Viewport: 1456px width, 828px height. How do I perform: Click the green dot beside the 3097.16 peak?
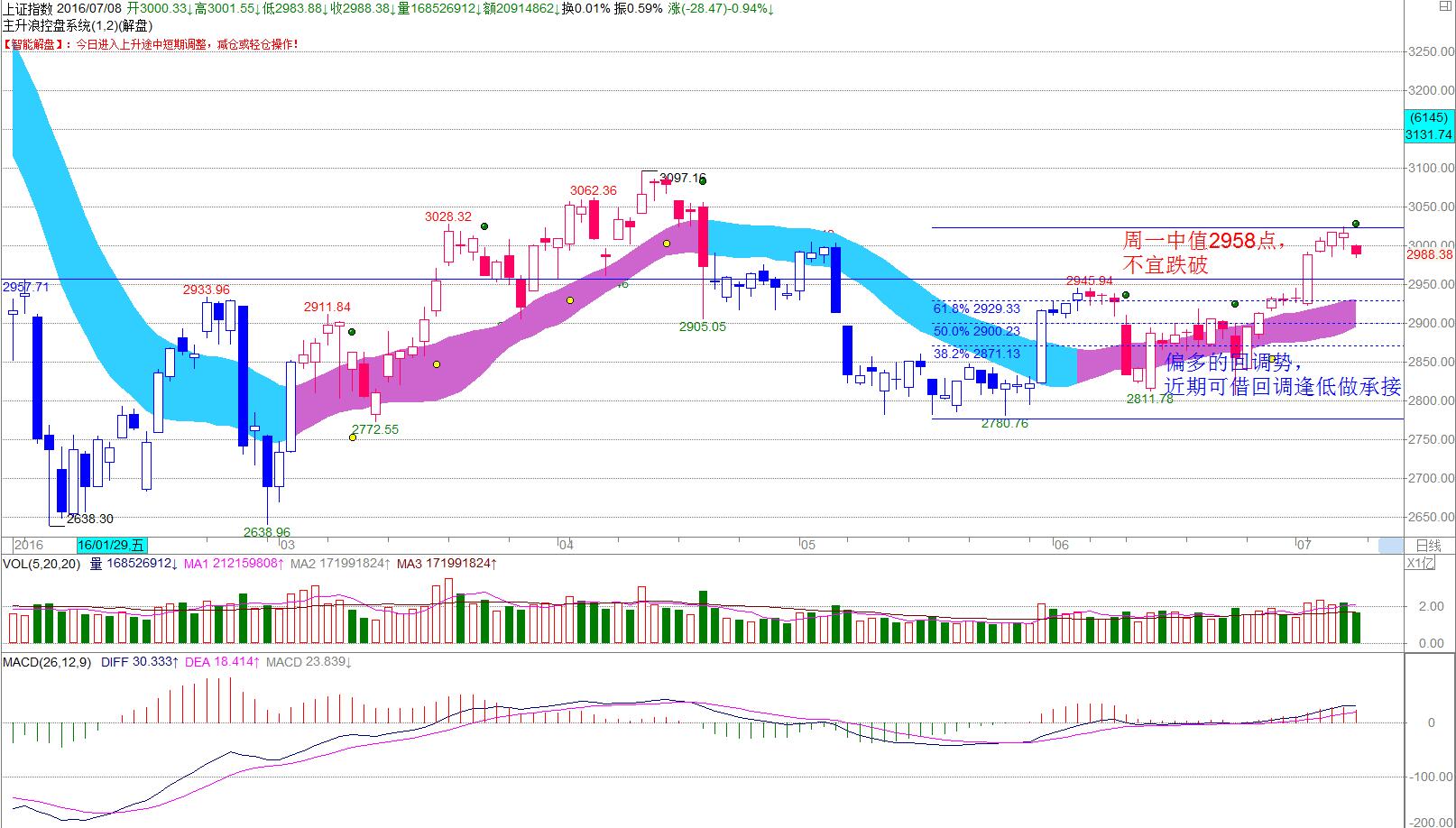(703, 181)
